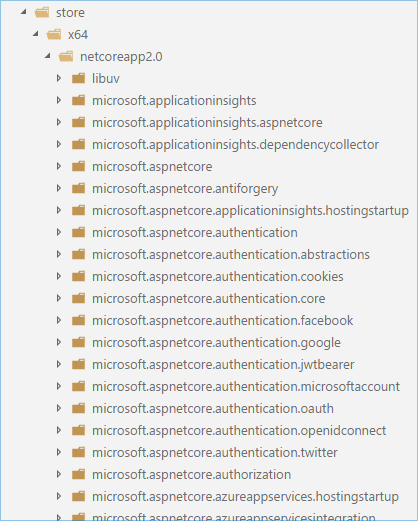Click folder icon for authentication.abstractions

[79, 254]
